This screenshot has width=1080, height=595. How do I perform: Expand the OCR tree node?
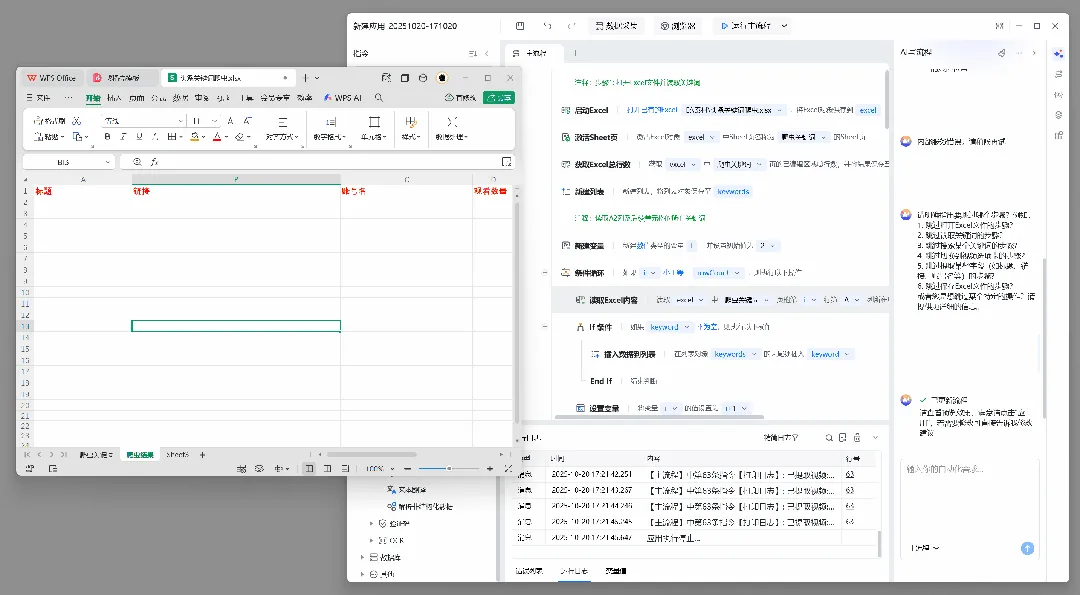point(372,541)
